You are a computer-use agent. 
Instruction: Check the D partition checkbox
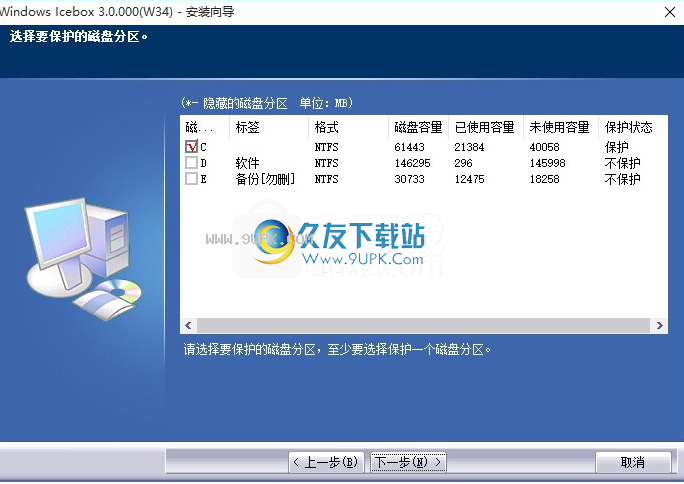click(x=191, y=163)
